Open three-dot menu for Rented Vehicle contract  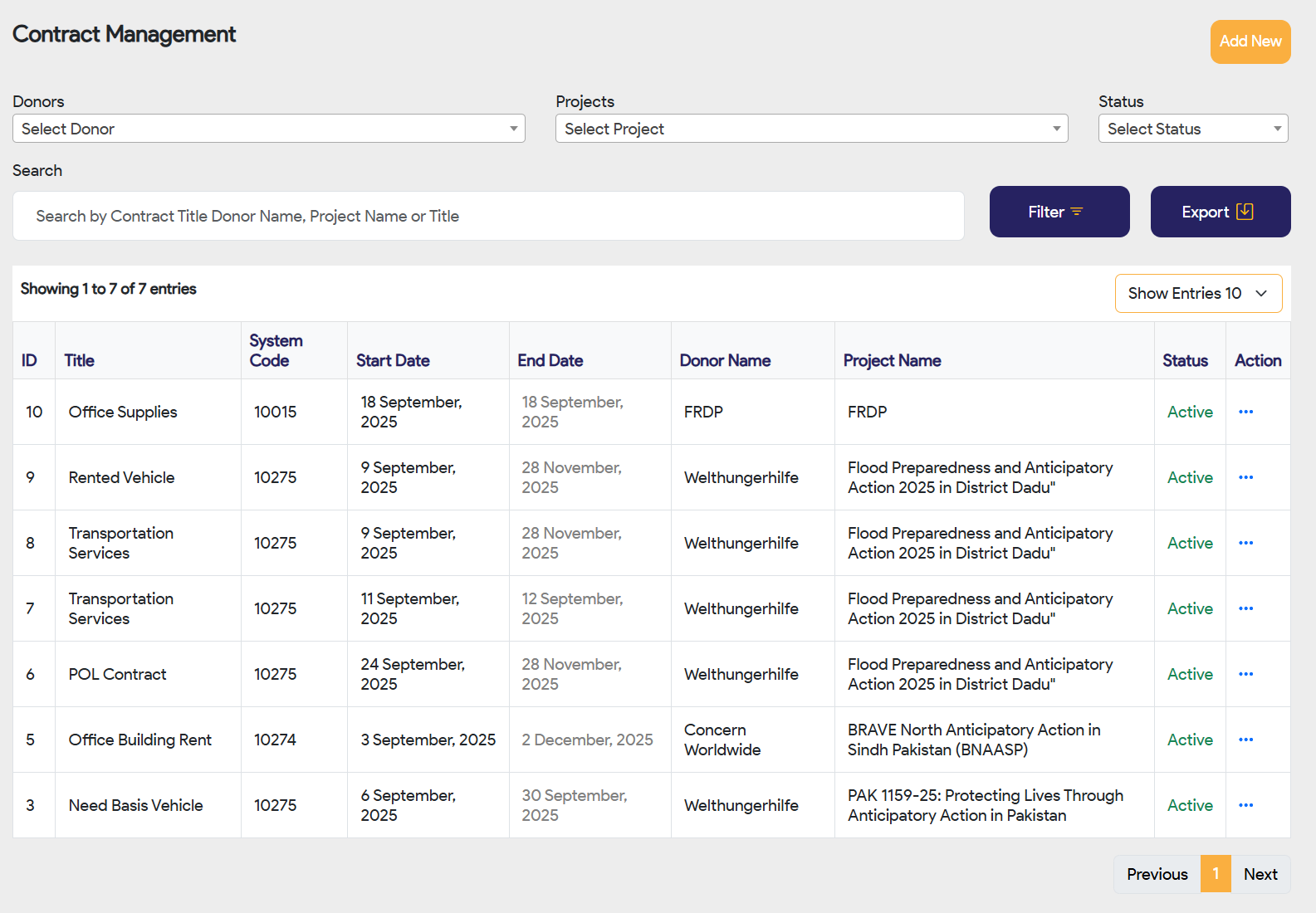[x=1245, y=477]
